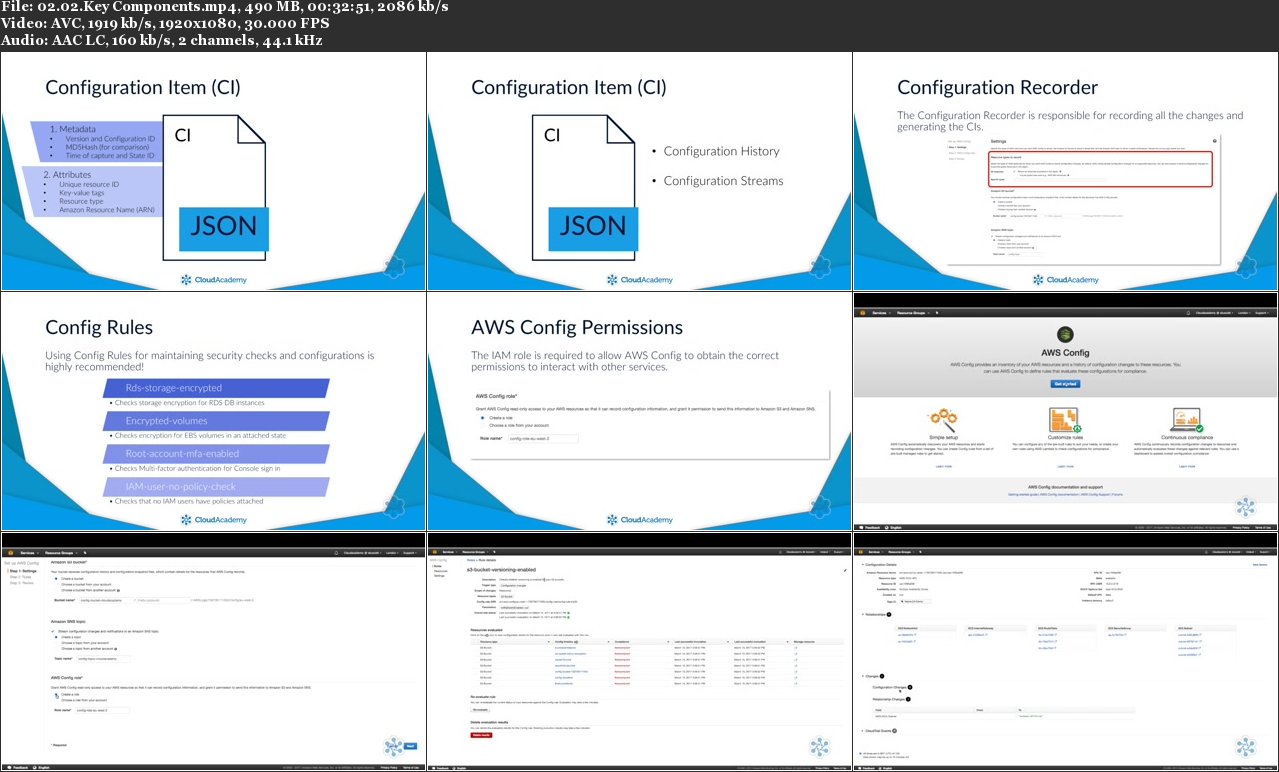This screenshot has width=1279, height=772.
Task: Open Resource Groups dropdown on welcome page
Action: click(x=913, y=313)
